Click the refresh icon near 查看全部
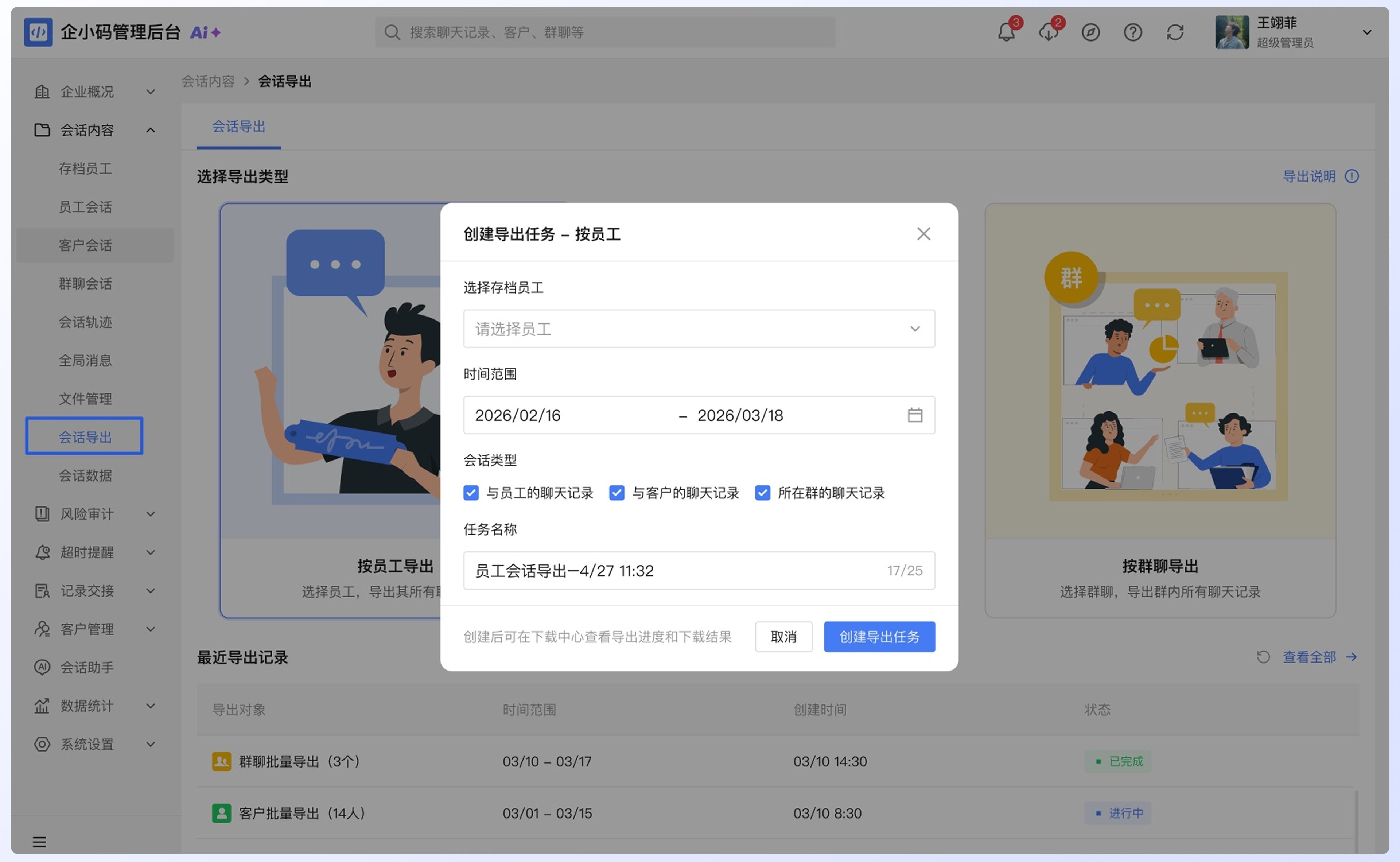This screenshot has height=862, width=1400. [1263, 657]
